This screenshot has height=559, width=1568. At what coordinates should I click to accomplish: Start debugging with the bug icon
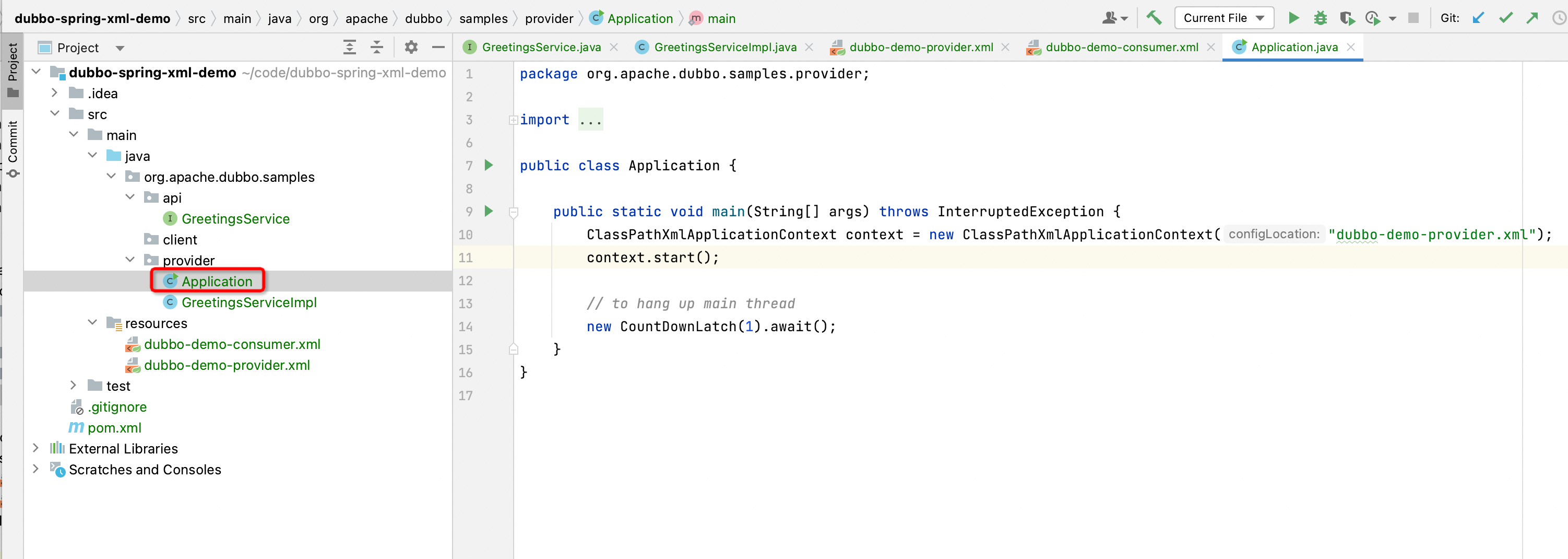click(x=1320, y=18)
